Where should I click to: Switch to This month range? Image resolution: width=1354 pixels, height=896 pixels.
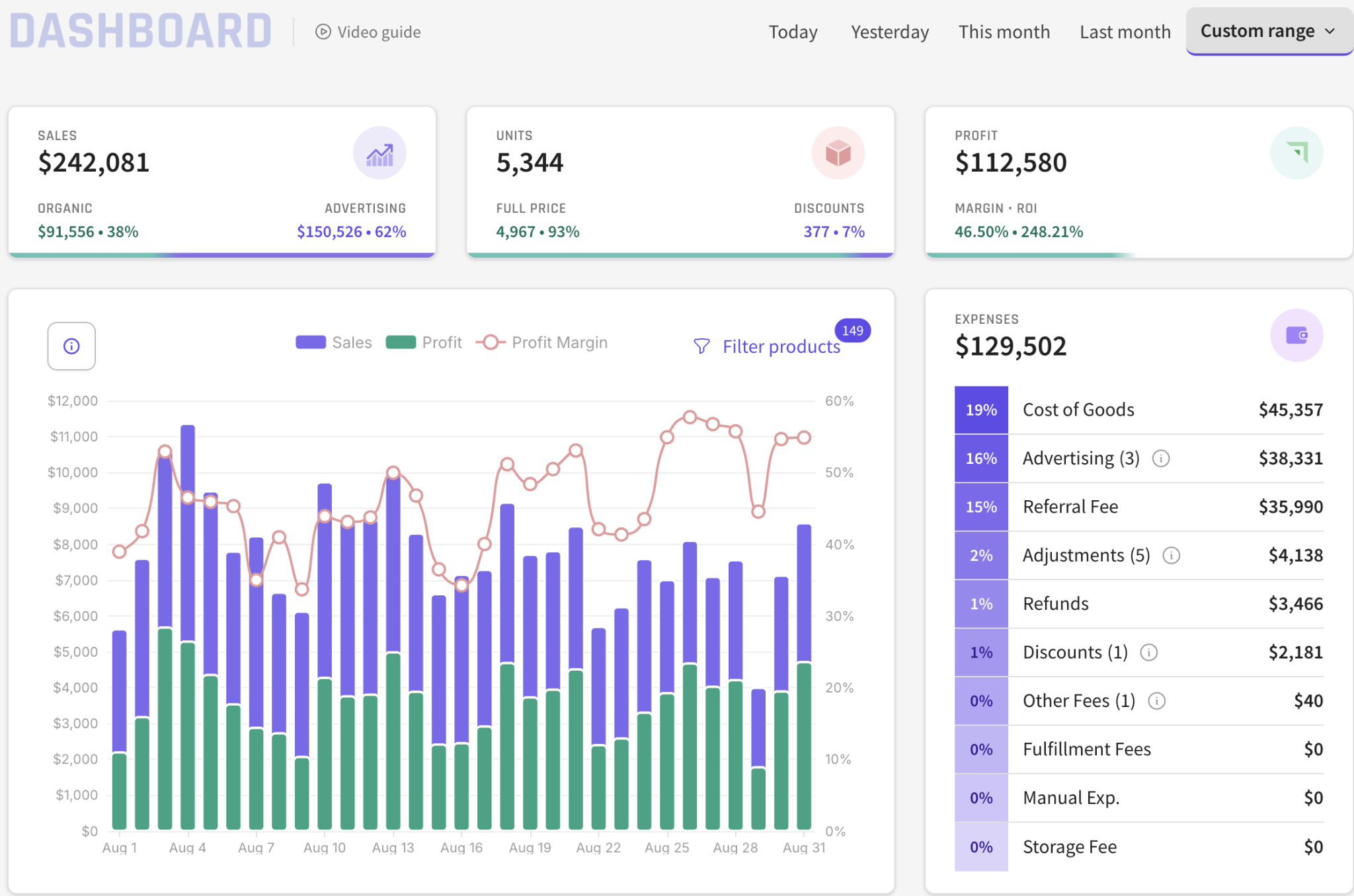[x=1004, y=32]
